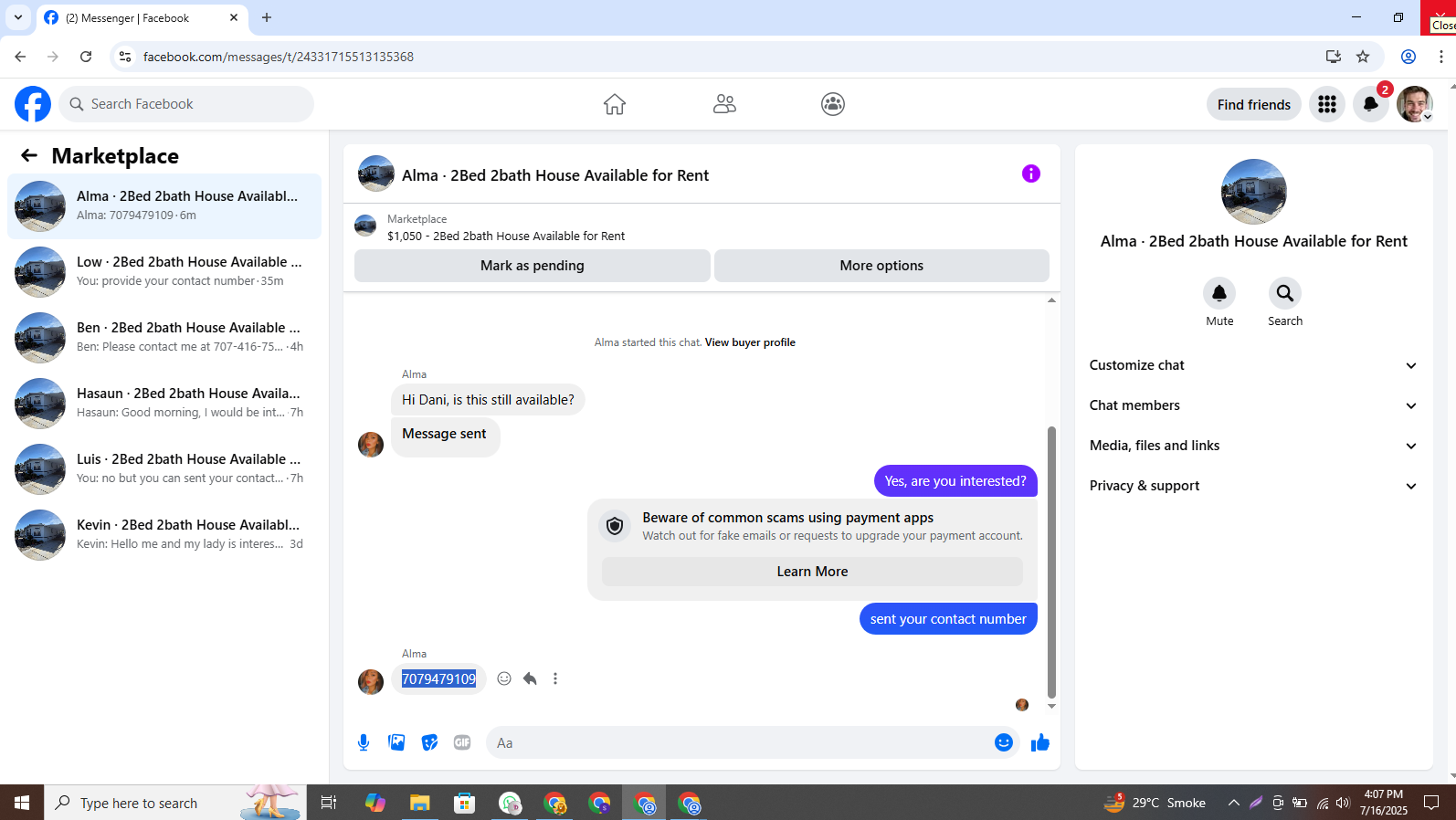The width and height of the screenshot is (1456, 820).
Task: Open the browser tab search dropdown
Action: pyautogui.click(x=18, y=17)
